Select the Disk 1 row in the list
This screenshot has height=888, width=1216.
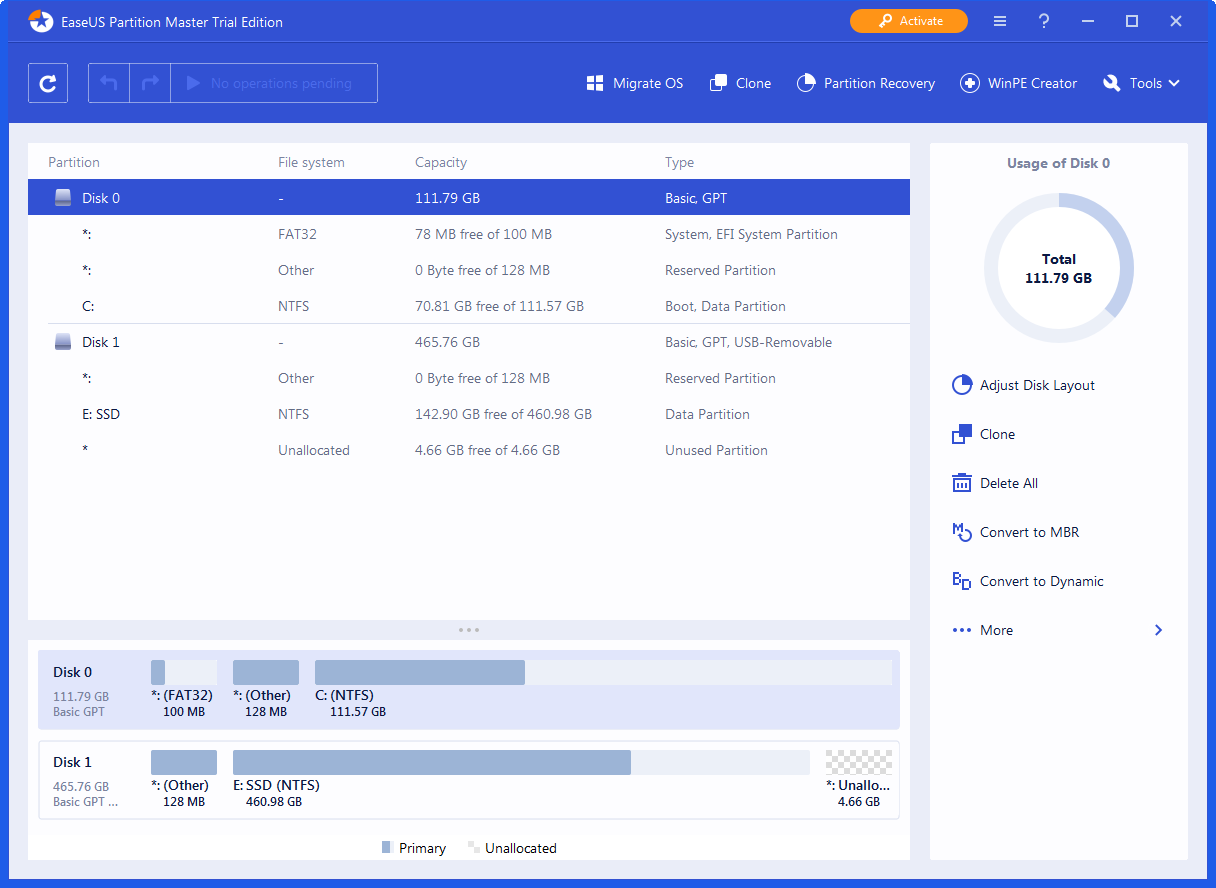pyautogui.click(x=469, y=342)
